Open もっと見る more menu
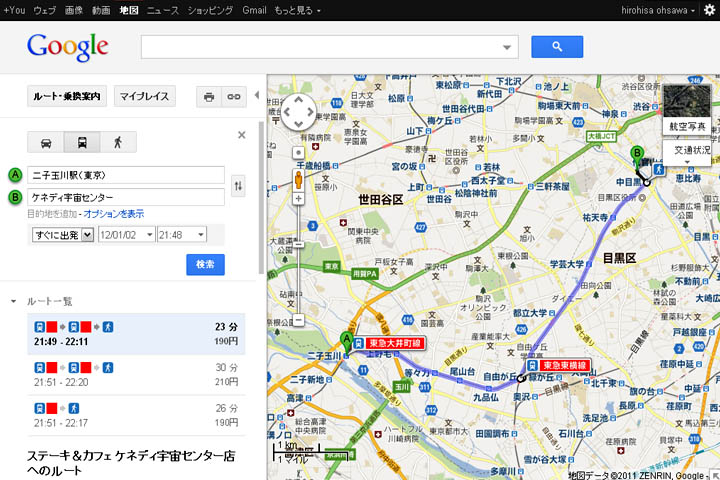This screenshot has height=480, width=720. click(297, 10)
